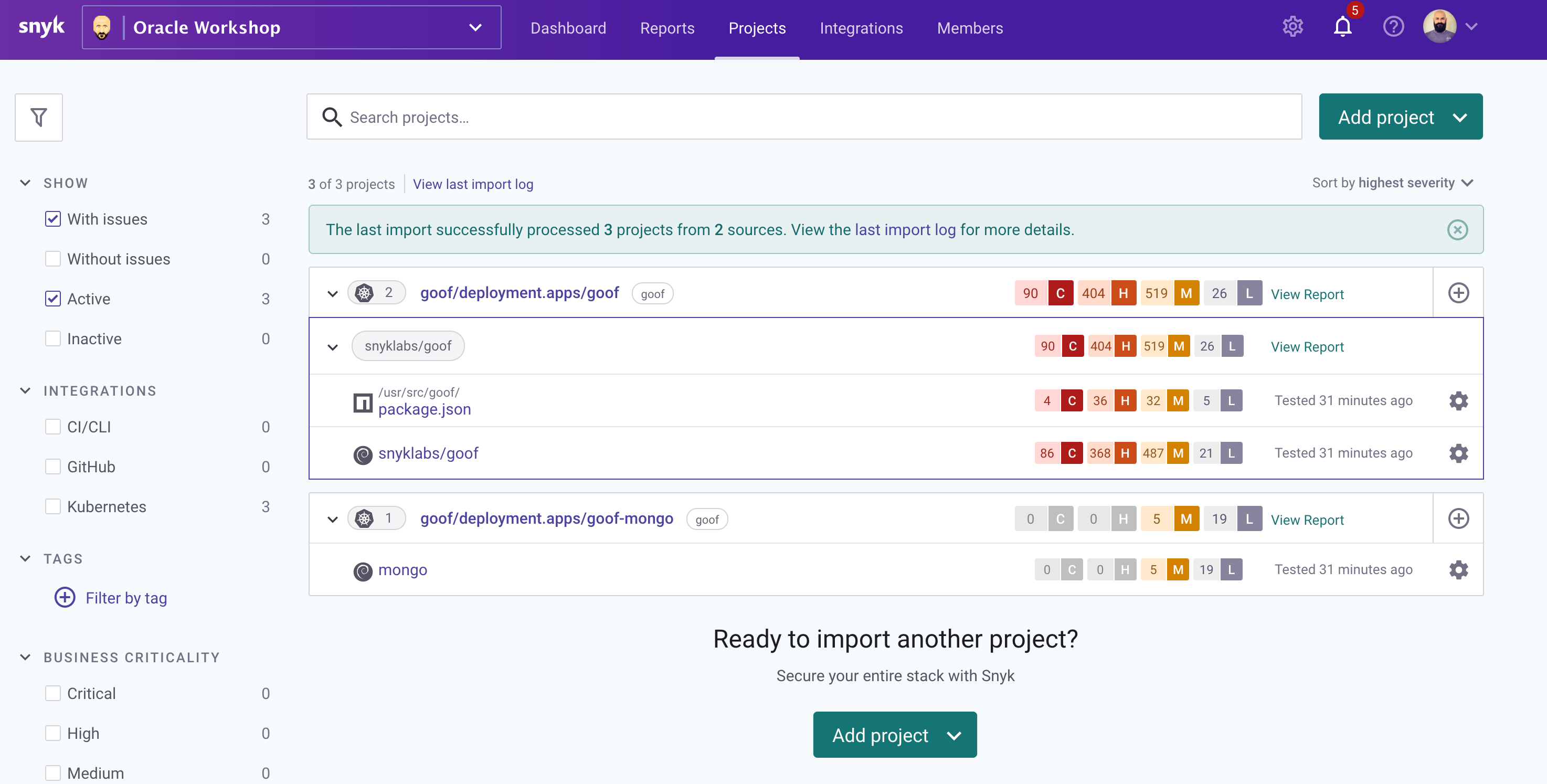Collapse the goof/deployment.apps/goof-mongo group

point(332,519)
